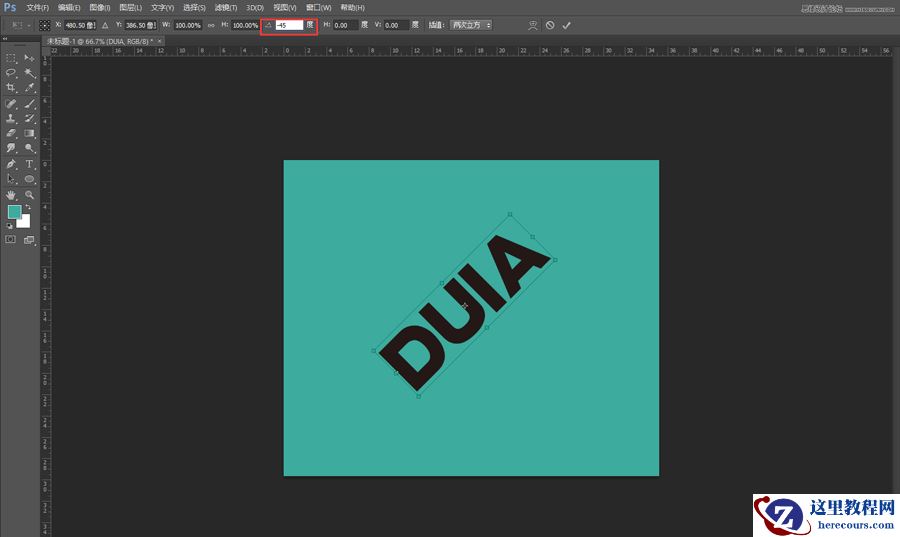This screenshot has width=900, height=537.
Task: Cancel the transform with the circle-slash button
Action: point(550,24)
